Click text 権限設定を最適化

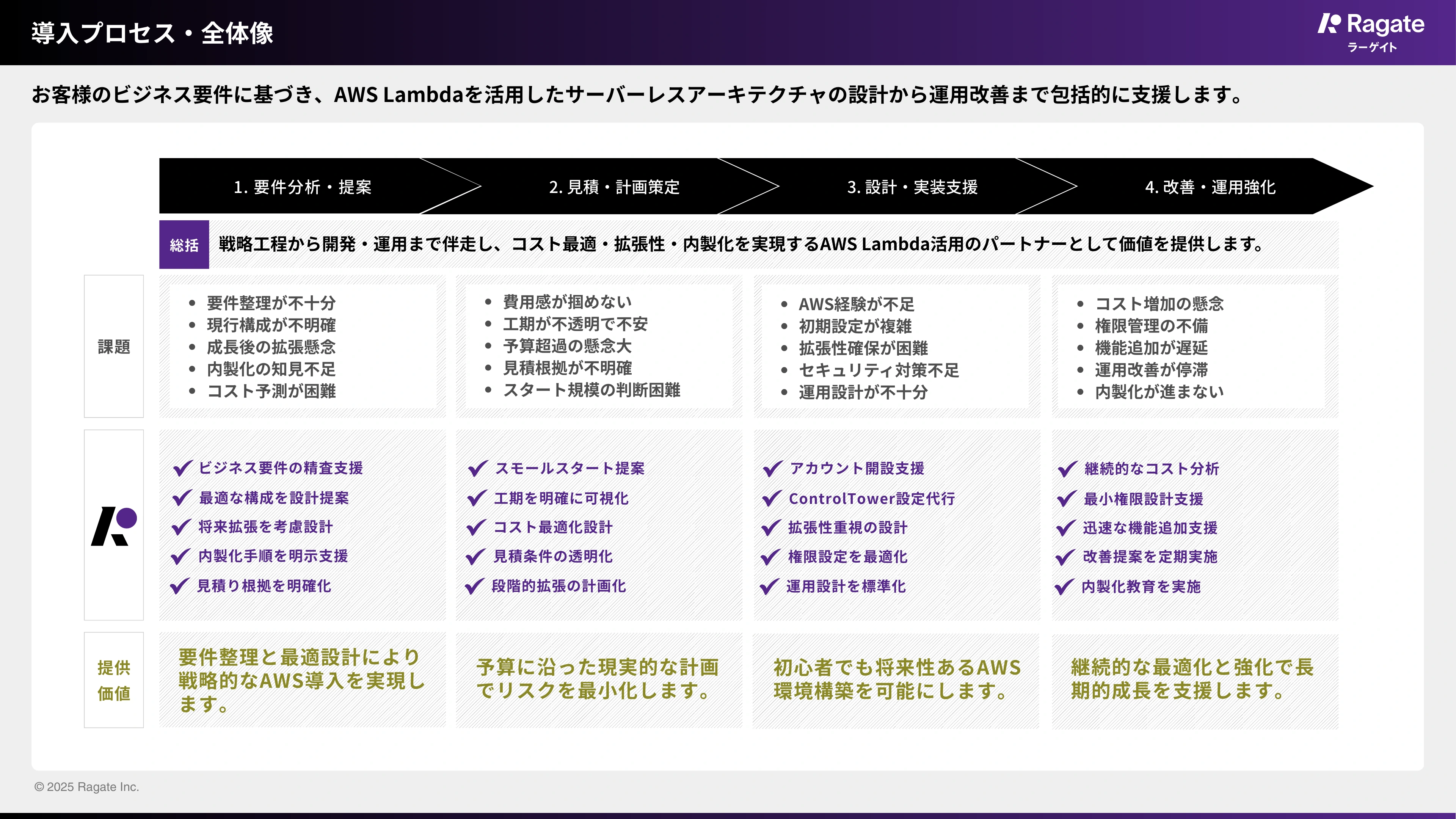click(x=848, y=557)
